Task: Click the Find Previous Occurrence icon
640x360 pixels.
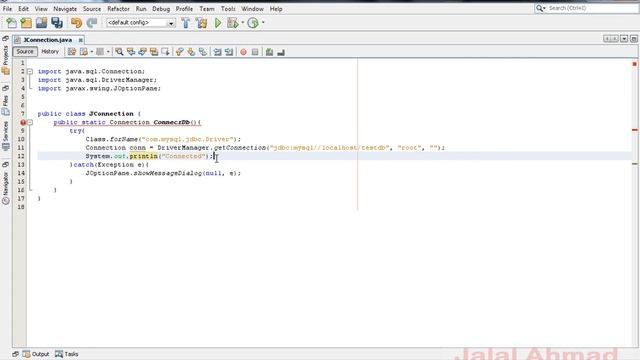Action: [x=131, y=52]
